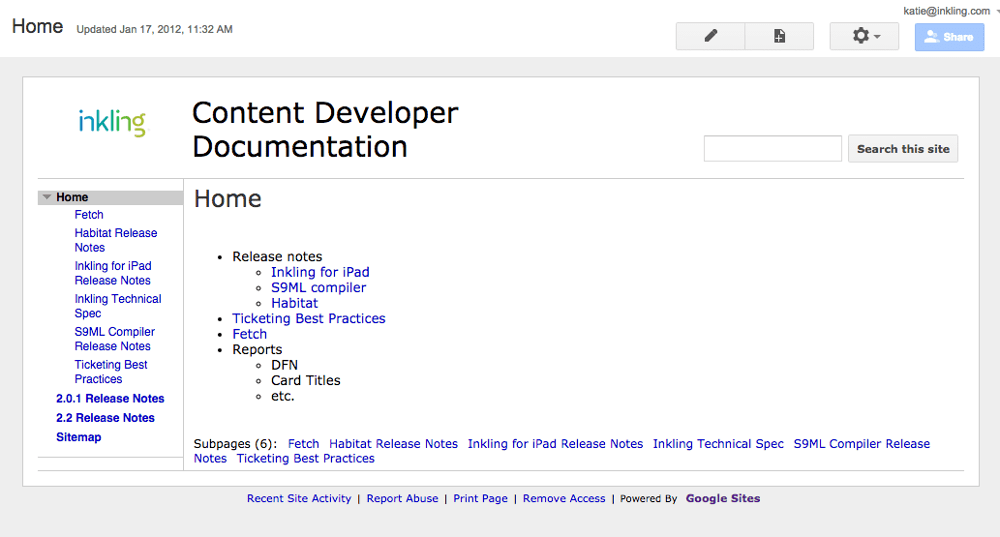
Task: Open Ticketing Best Practices subpage link
Action: coord(305,459)
